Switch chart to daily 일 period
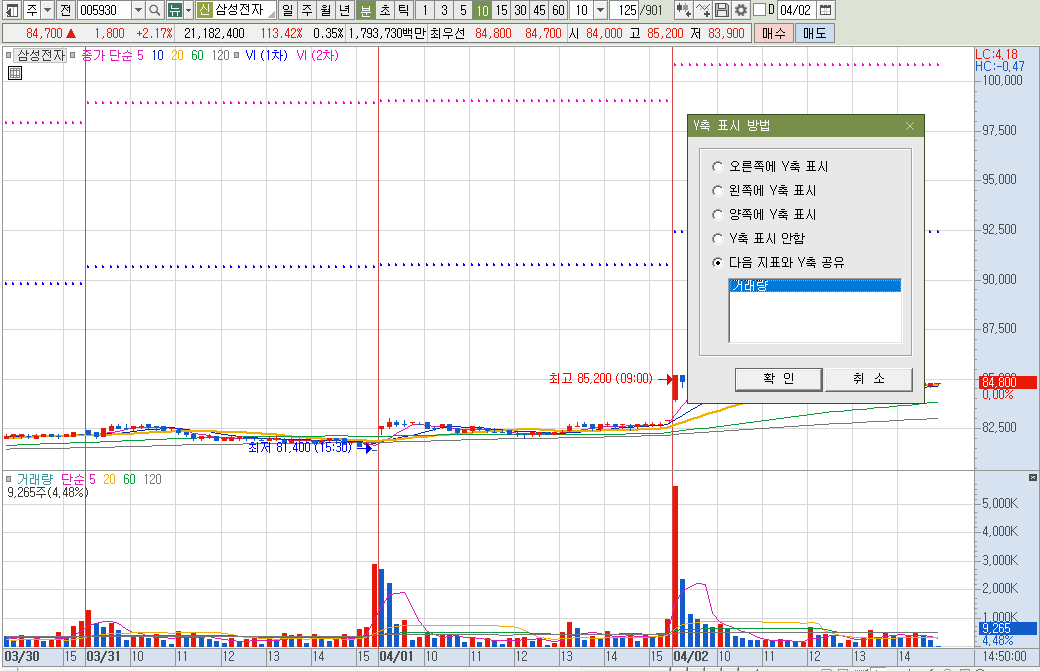This screenshot has height=671, width=1040. point(287,10)
